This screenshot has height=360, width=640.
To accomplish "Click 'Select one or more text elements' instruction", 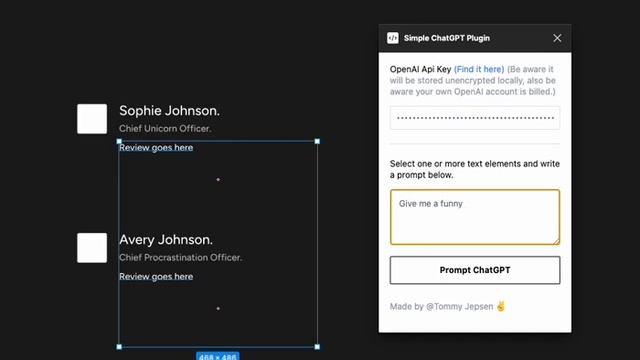I will pos(475,169).
